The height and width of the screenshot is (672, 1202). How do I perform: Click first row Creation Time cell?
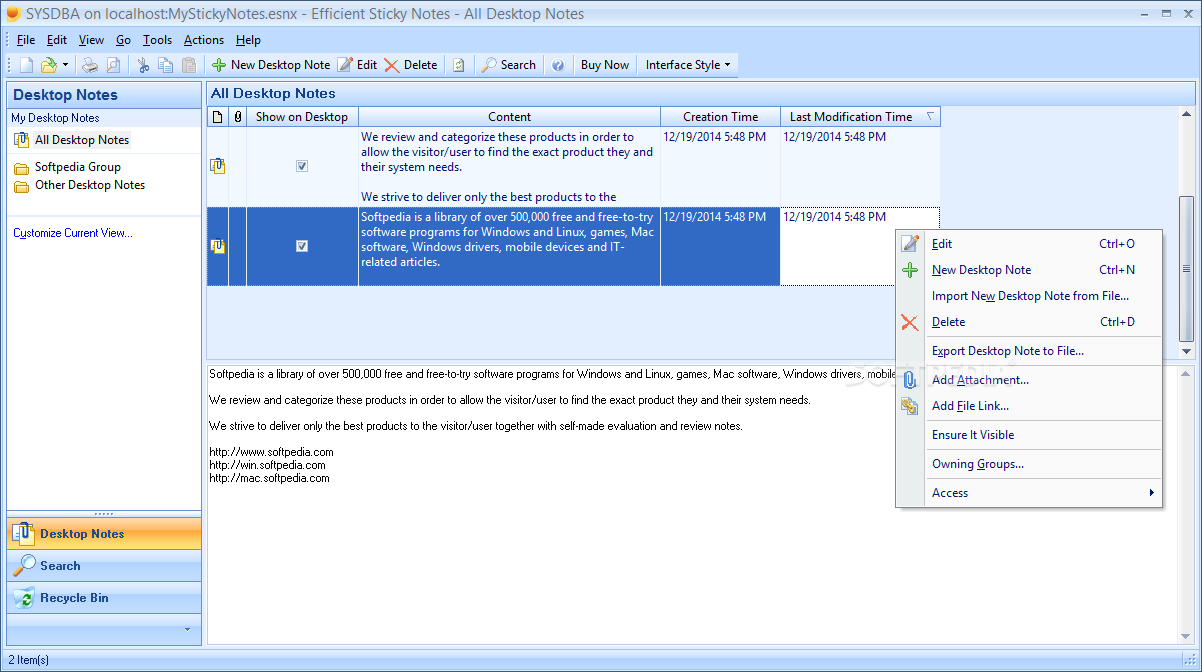[720, 167]
